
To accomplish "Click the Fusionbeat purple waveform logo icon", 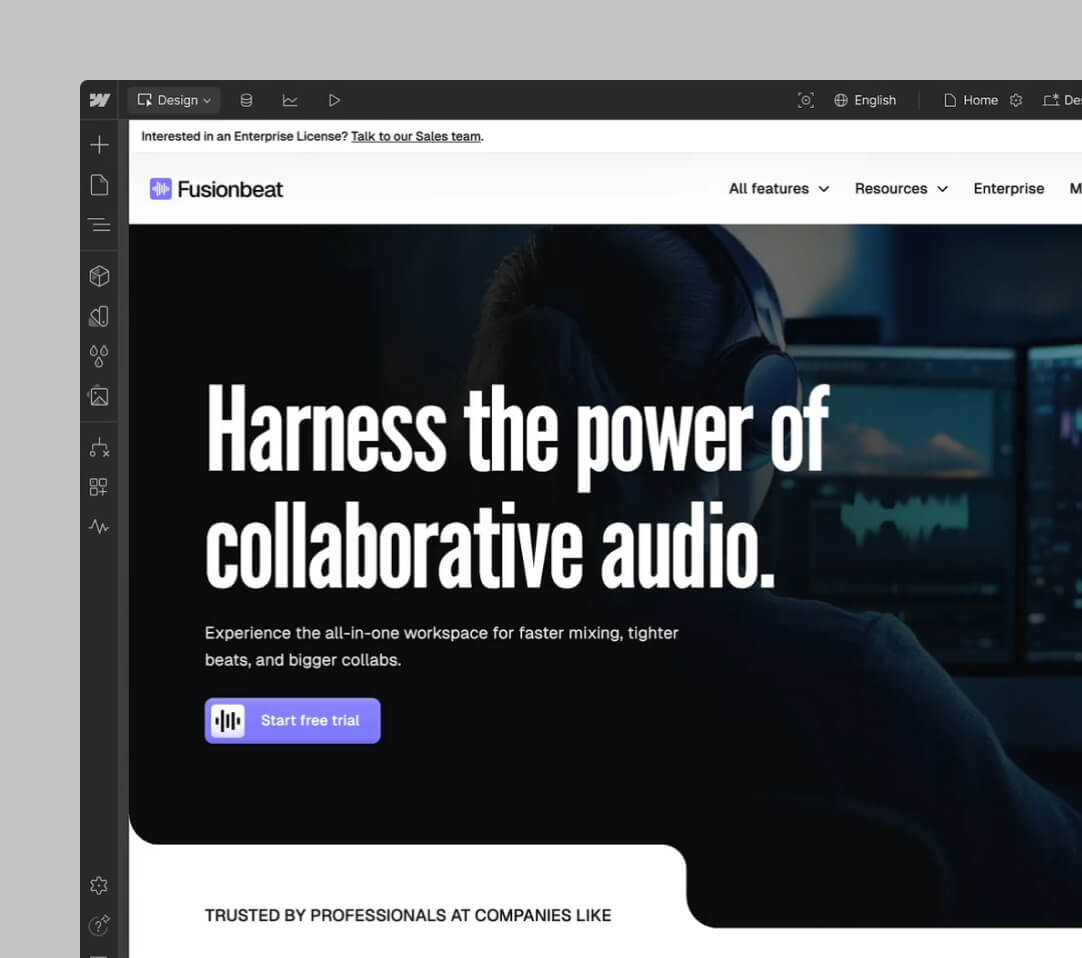I will [161, 189].
